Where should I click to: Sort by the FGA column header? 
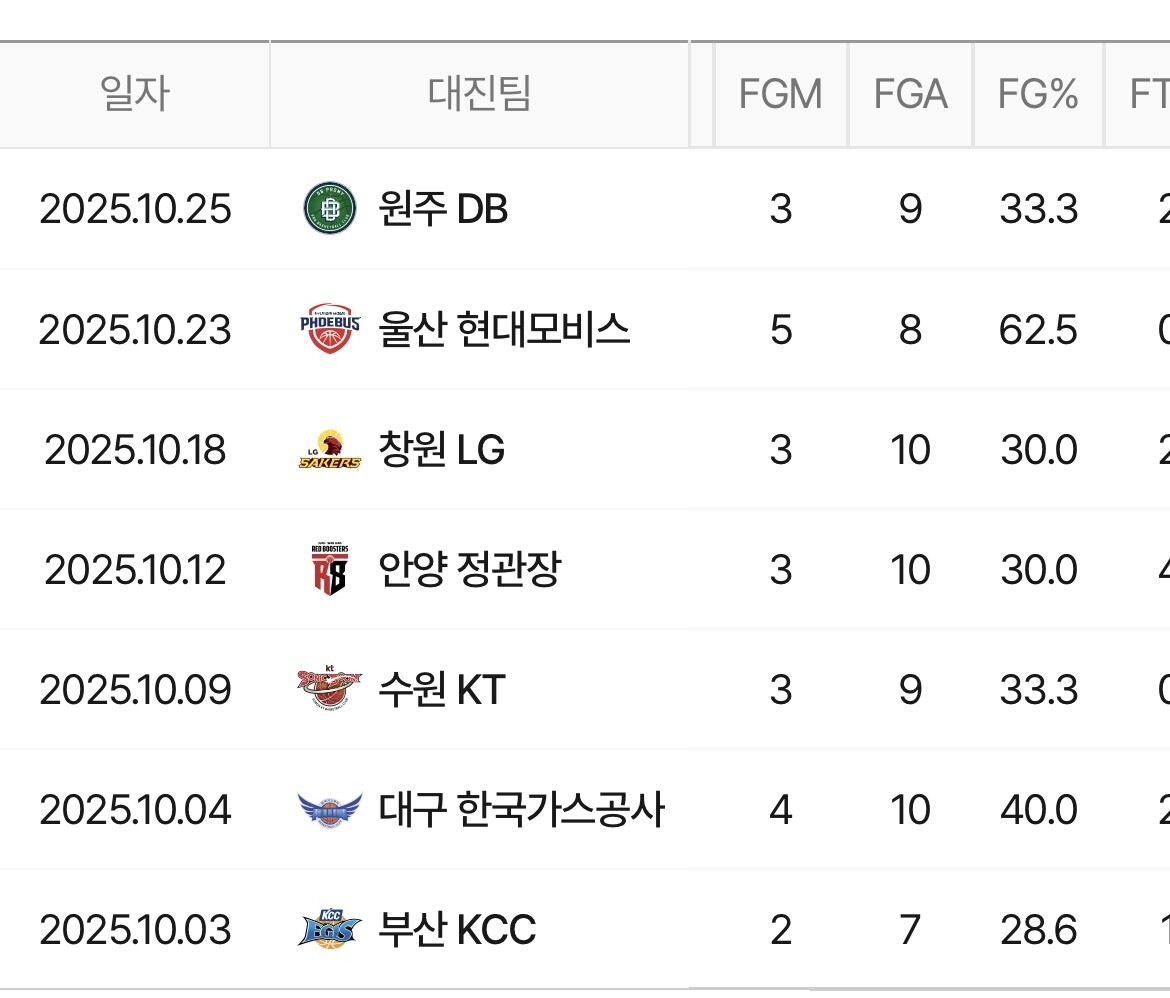point(910,94)
